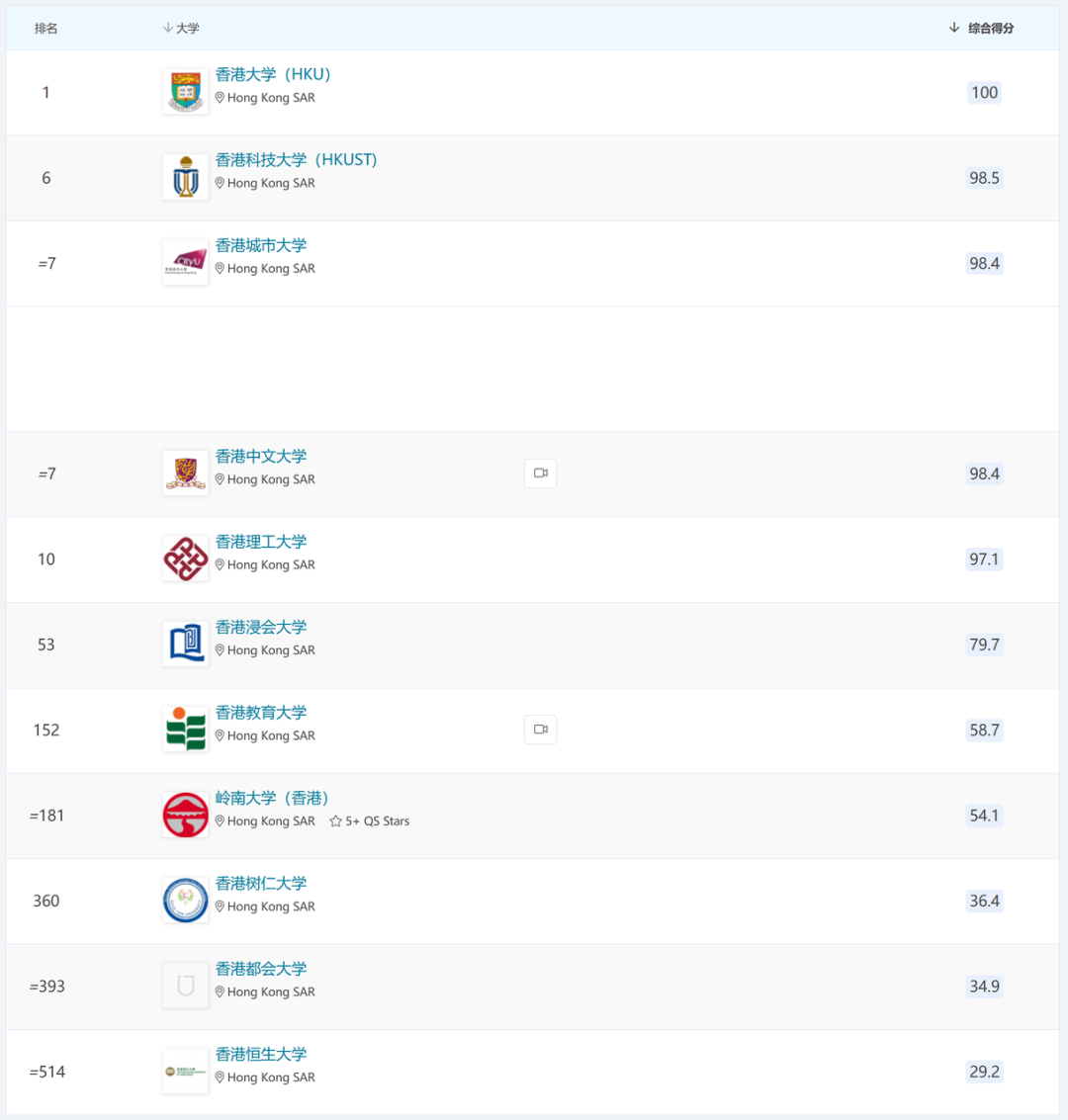
Task: Click the CityU logo thumbnail
Action: 185,263
